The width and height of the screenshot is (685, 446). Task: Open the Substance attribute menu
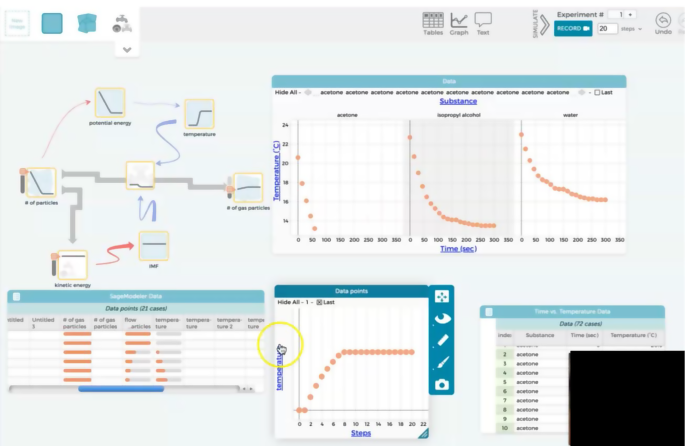458,101
